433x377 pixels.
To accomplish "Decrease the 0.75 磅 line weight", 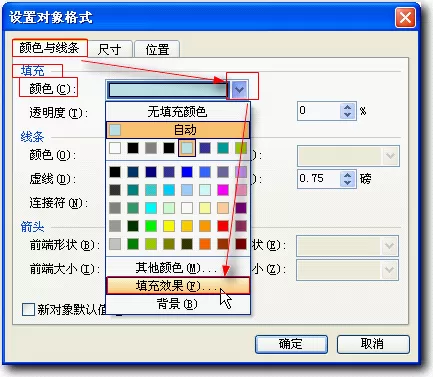I will 347,183.
